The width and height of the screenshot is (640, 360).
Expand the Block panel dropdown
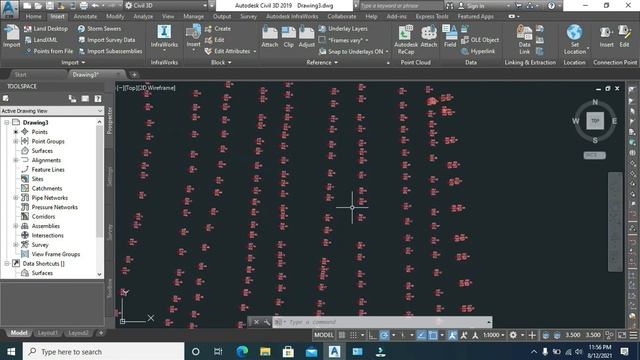[x=221, y=62]
